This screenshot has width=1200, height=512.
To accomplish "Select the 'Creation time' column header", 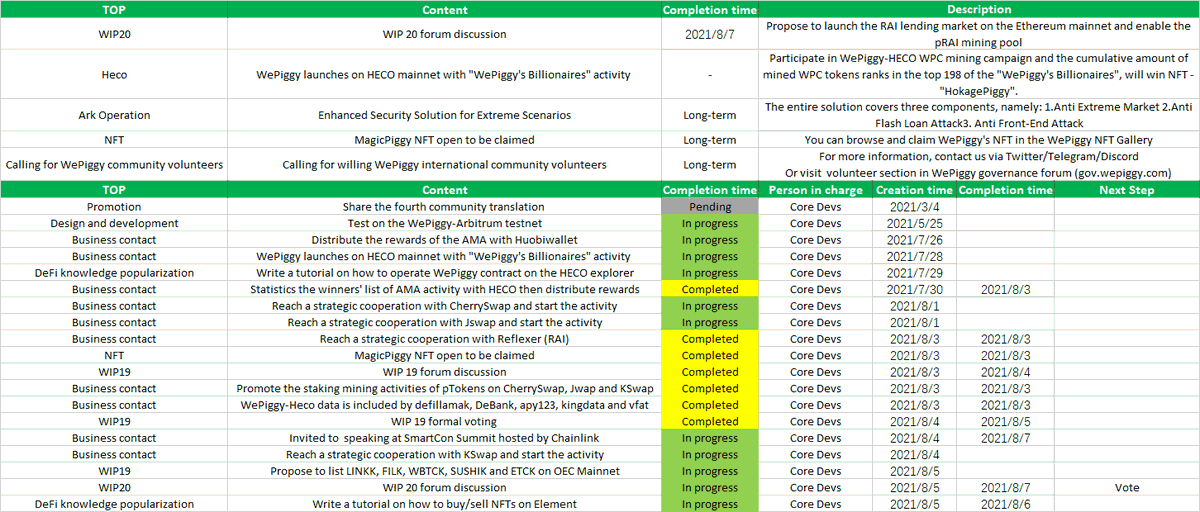I will tap(913, 190).
